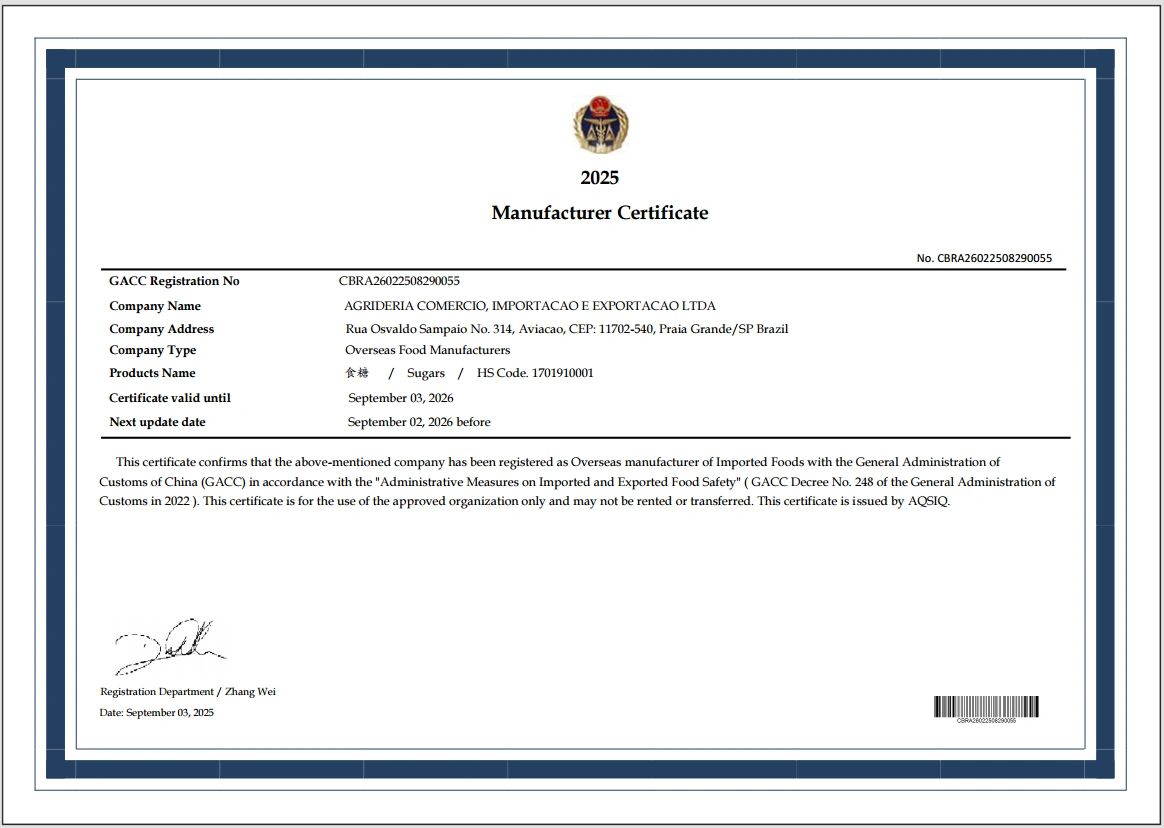Click Registration Department / Zhang Wei text
The height and width of the screenshot is (828, 1164).
coord(187,691)
